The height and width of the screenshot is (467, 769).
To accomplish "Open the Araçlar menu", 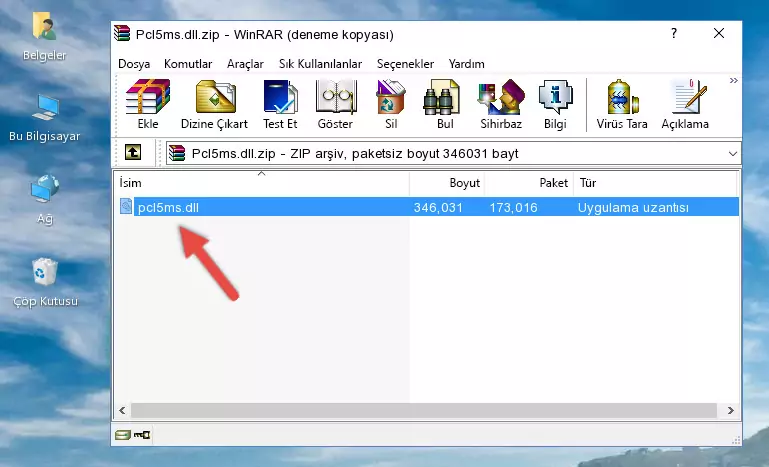I will (245, 64).
